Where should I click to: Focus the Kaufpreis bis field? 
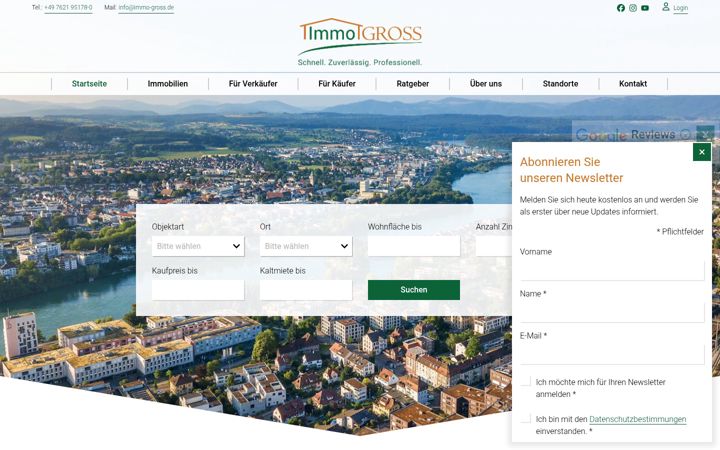pyautogui.click(x=198, y=290)
